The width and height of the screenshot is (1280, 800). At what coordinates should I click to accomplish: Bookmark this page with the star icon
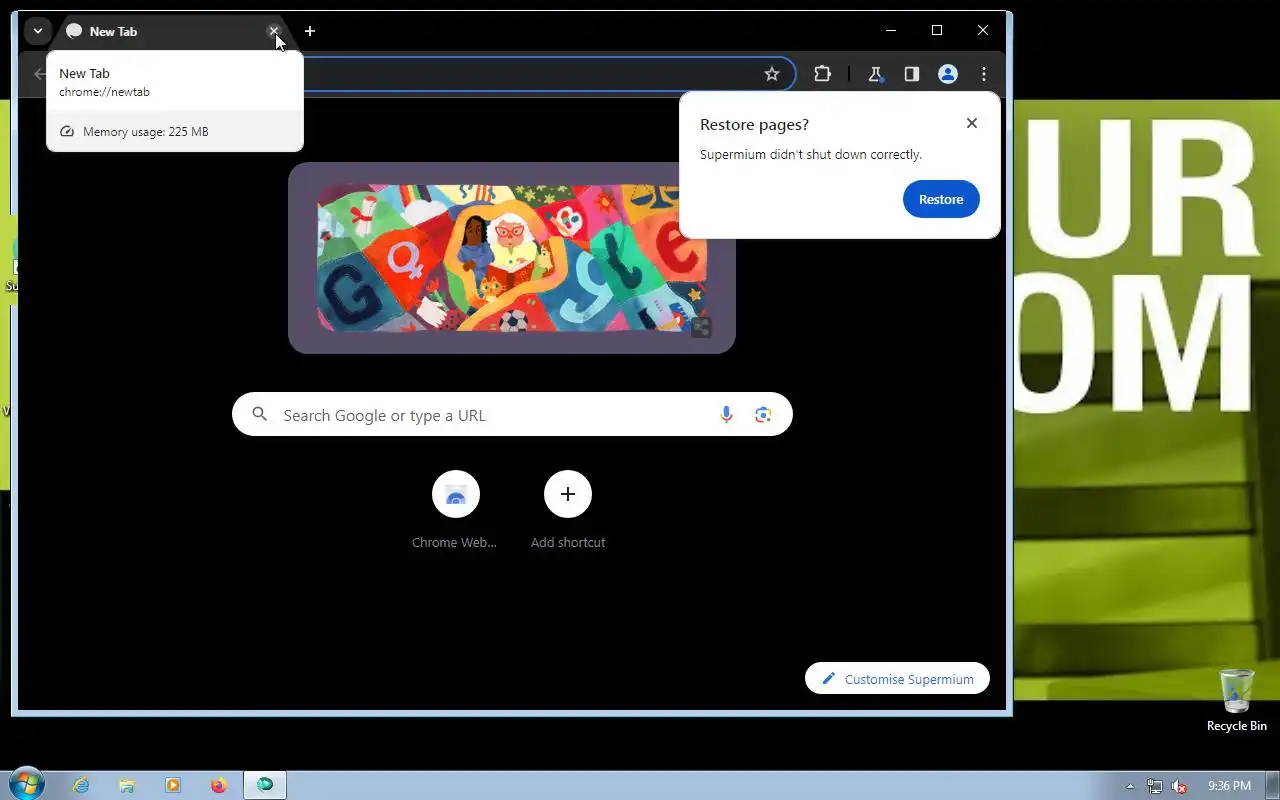[772, 74]
